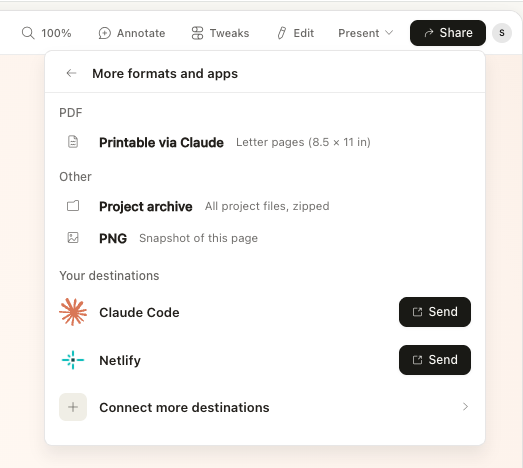Screen dimensions: 523x468
Task: Expand the Present dropdown
Action: [x=366, y=33]
